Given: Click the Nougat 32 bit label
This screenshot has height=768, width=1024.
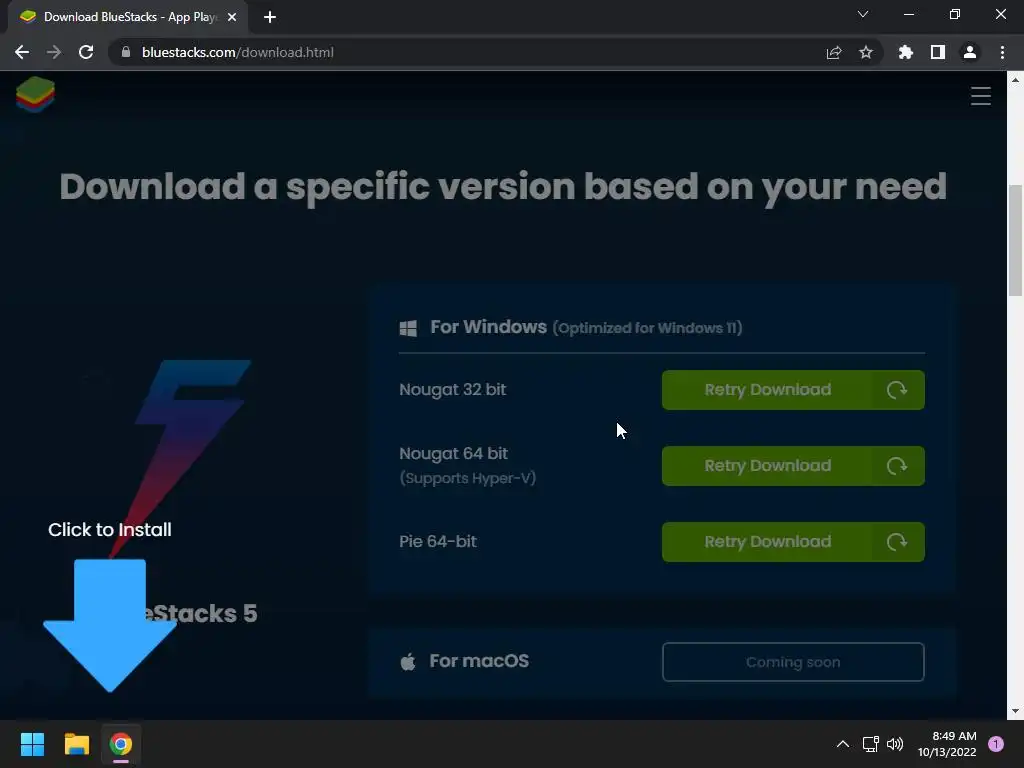Looking at the screenshot, I should click(x=453, y=390).
